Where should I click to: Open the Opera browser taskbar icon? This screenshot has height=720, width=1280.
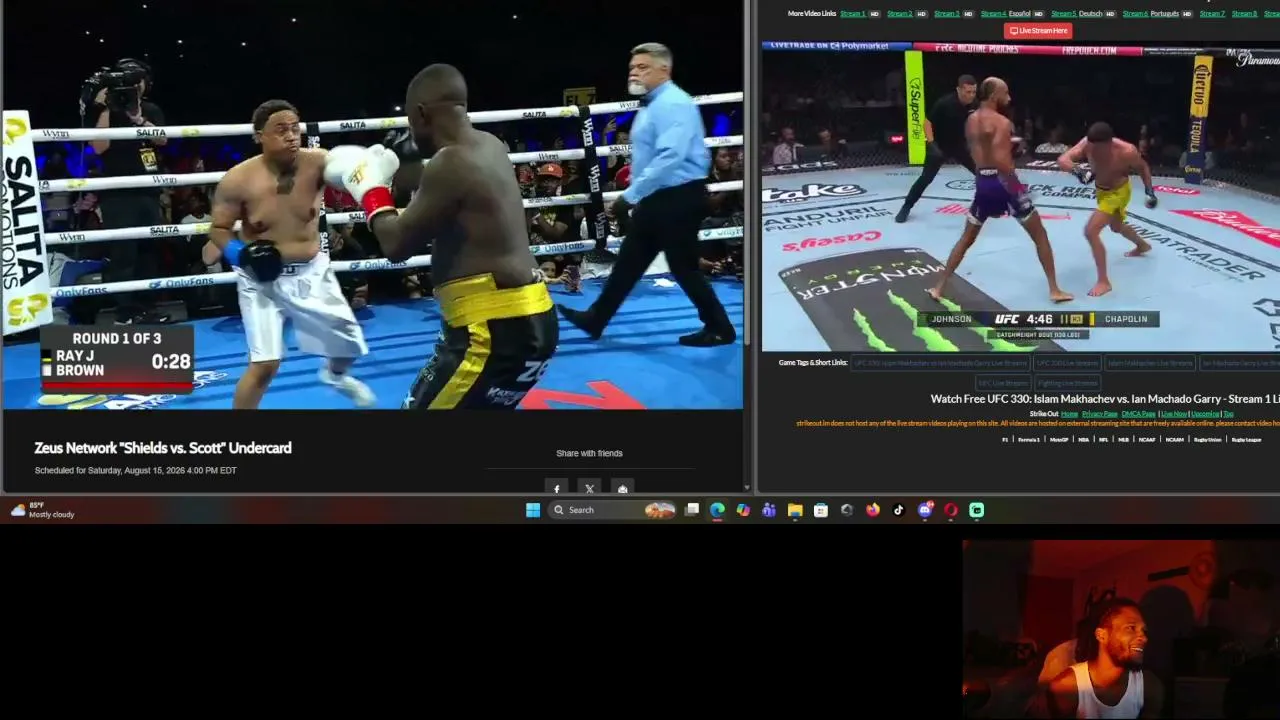951,510
